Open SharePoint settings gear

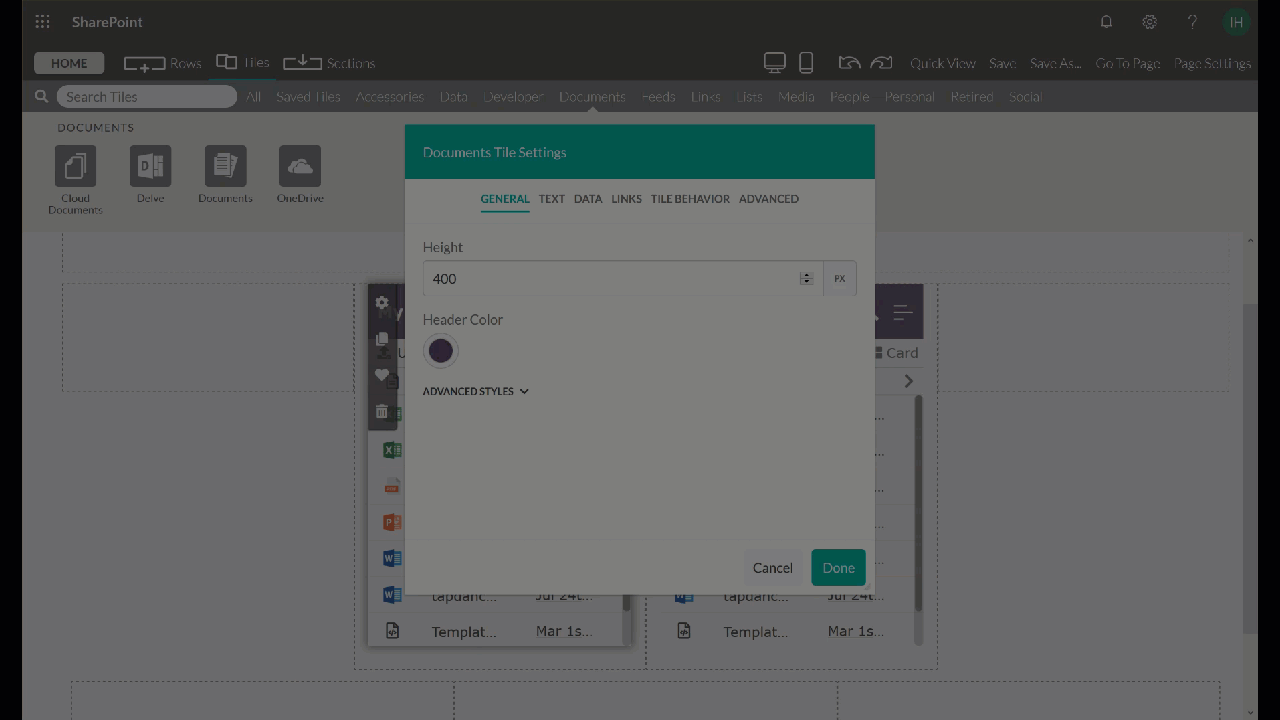[x=1150, y=22]
